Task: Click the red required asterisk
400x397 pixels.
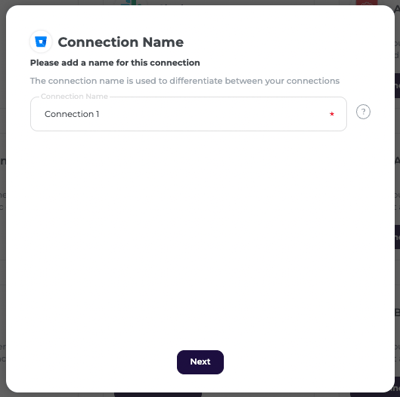Action: [x=332, y=114]
